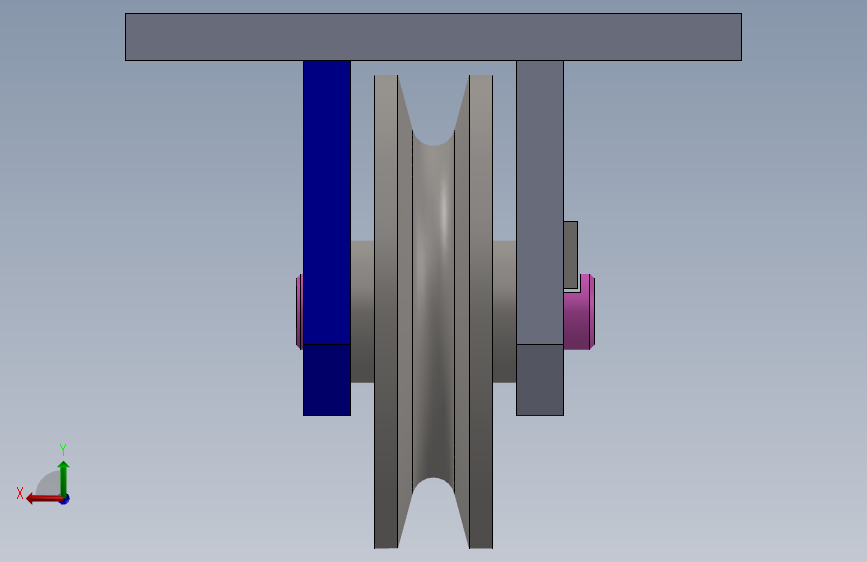Click the red X axis arrow of the triad
The height and width of the screenshot is (562, 867).
43,499
